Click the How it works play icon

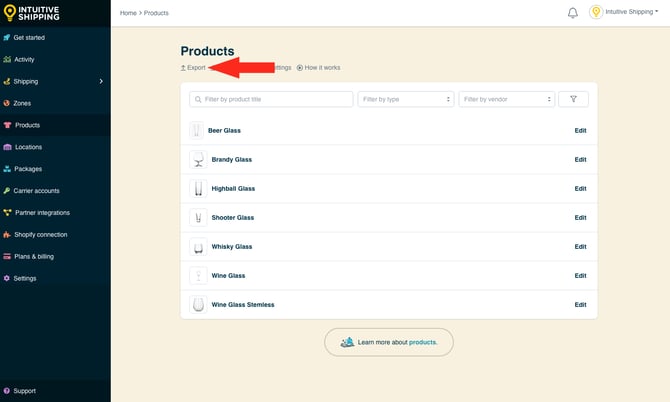[300, 67]
